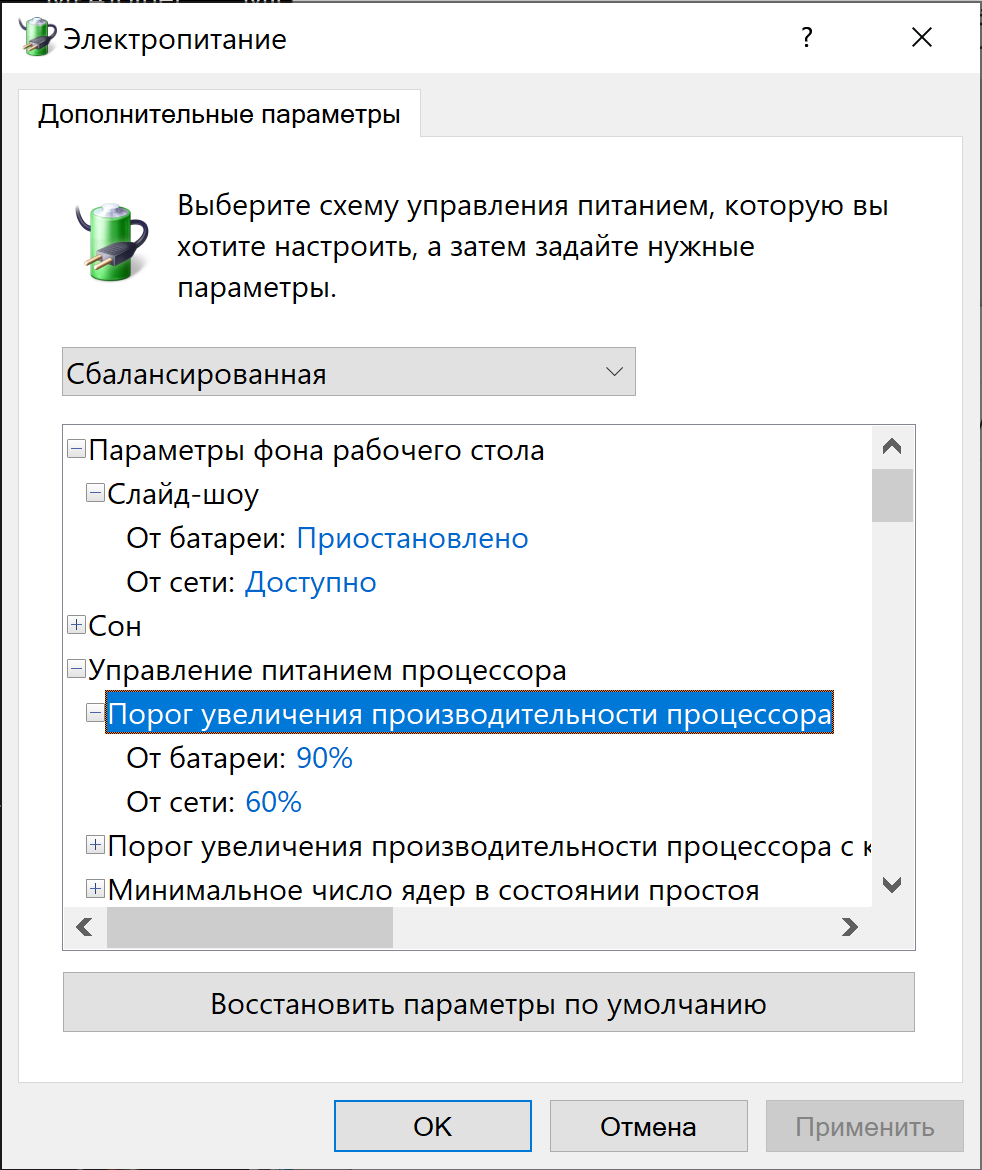Expand the Сон tree node
Viewport: 982px width, 1170px height.
tap(76, 625)
